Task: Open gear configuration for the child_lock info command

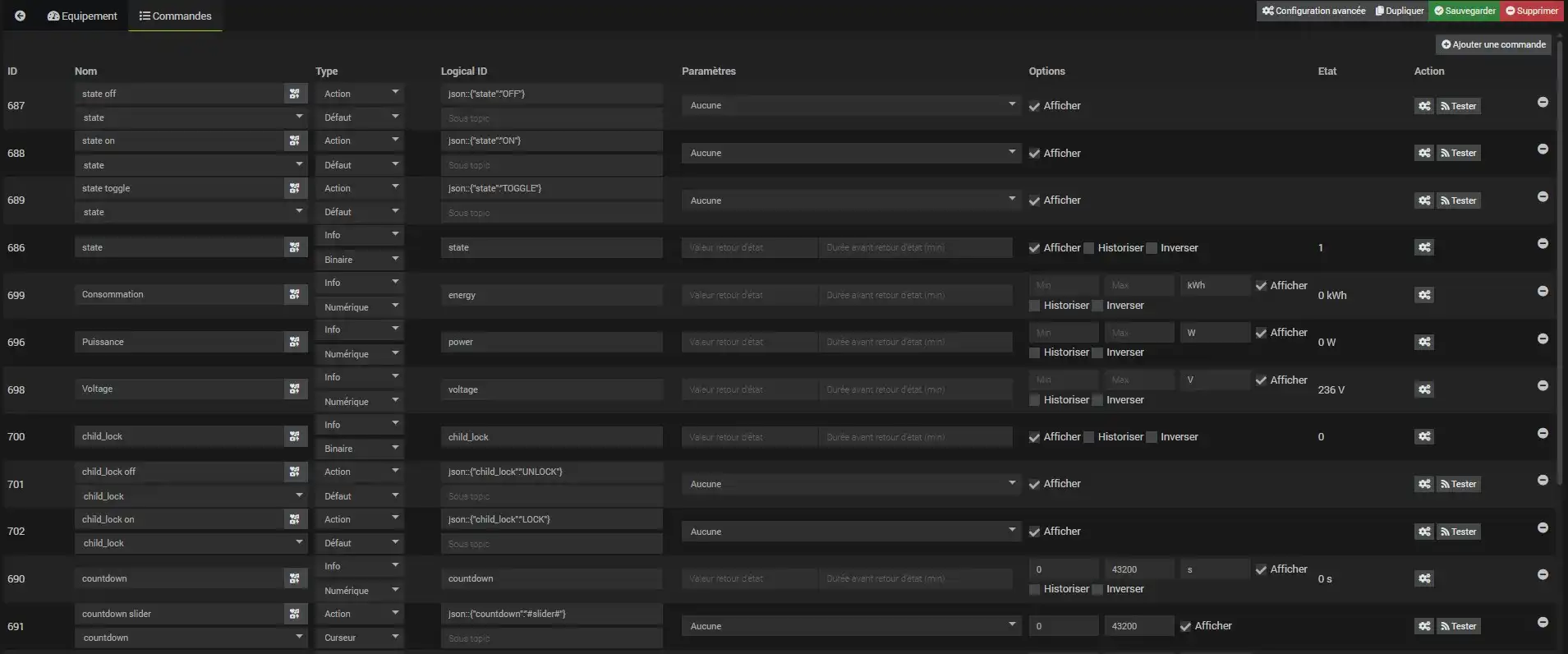Action: (x=1424, y=437)
